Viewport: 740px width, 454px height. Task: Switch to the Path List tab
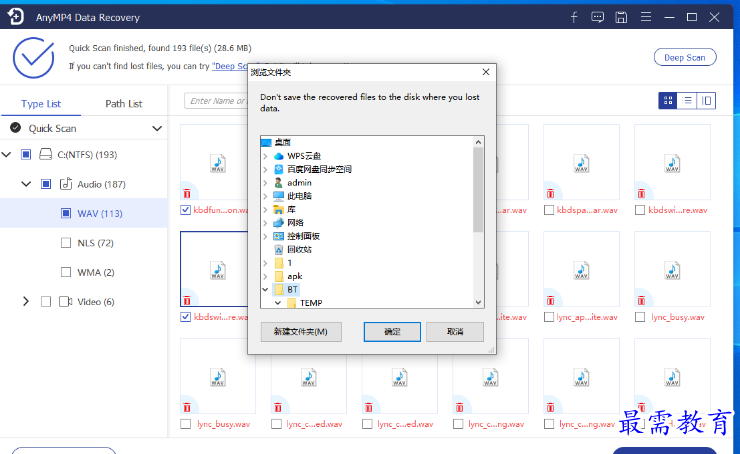[x=124, y=104]
